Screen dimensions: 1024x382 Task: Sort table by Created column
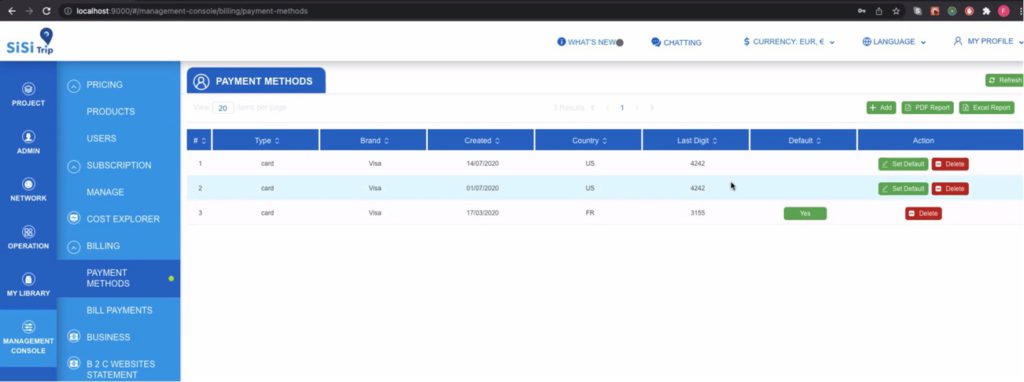[x=481, y=140]
